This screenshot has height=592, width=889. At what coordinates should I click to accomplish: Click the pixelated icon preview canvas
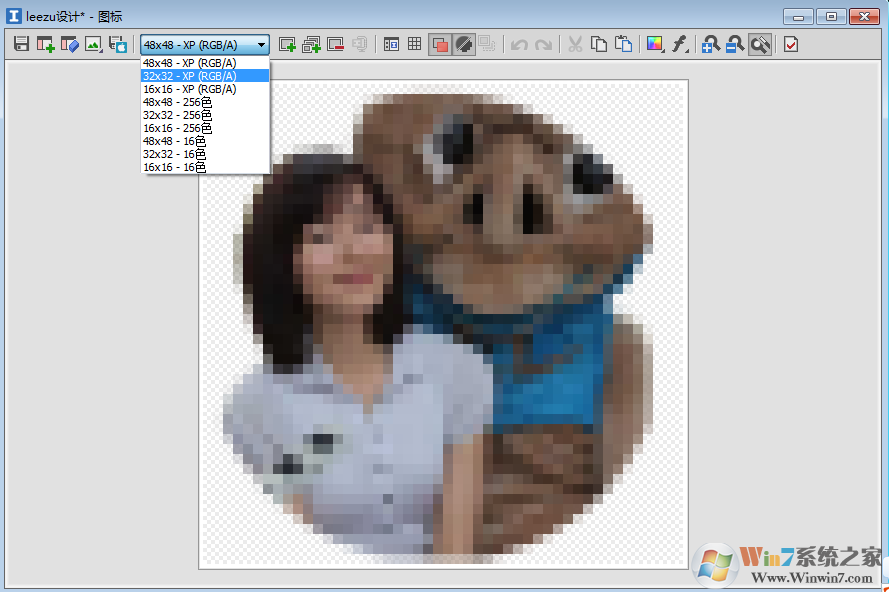[443, 324]
